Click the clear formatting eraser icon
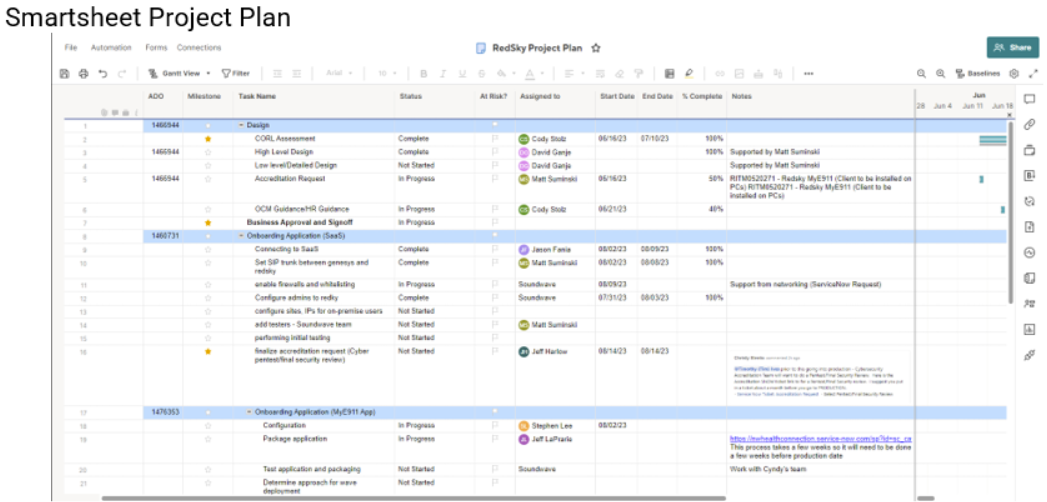 pos(619,73)
